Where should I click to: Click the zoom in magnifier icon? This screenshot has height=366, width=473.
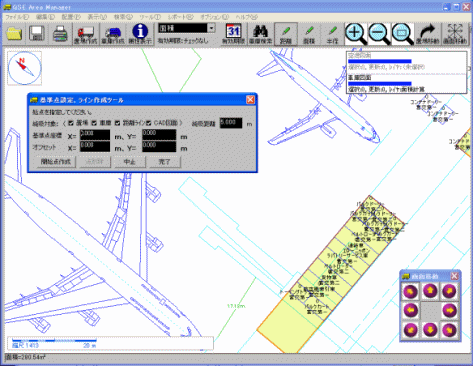click(x=356, y=34)
